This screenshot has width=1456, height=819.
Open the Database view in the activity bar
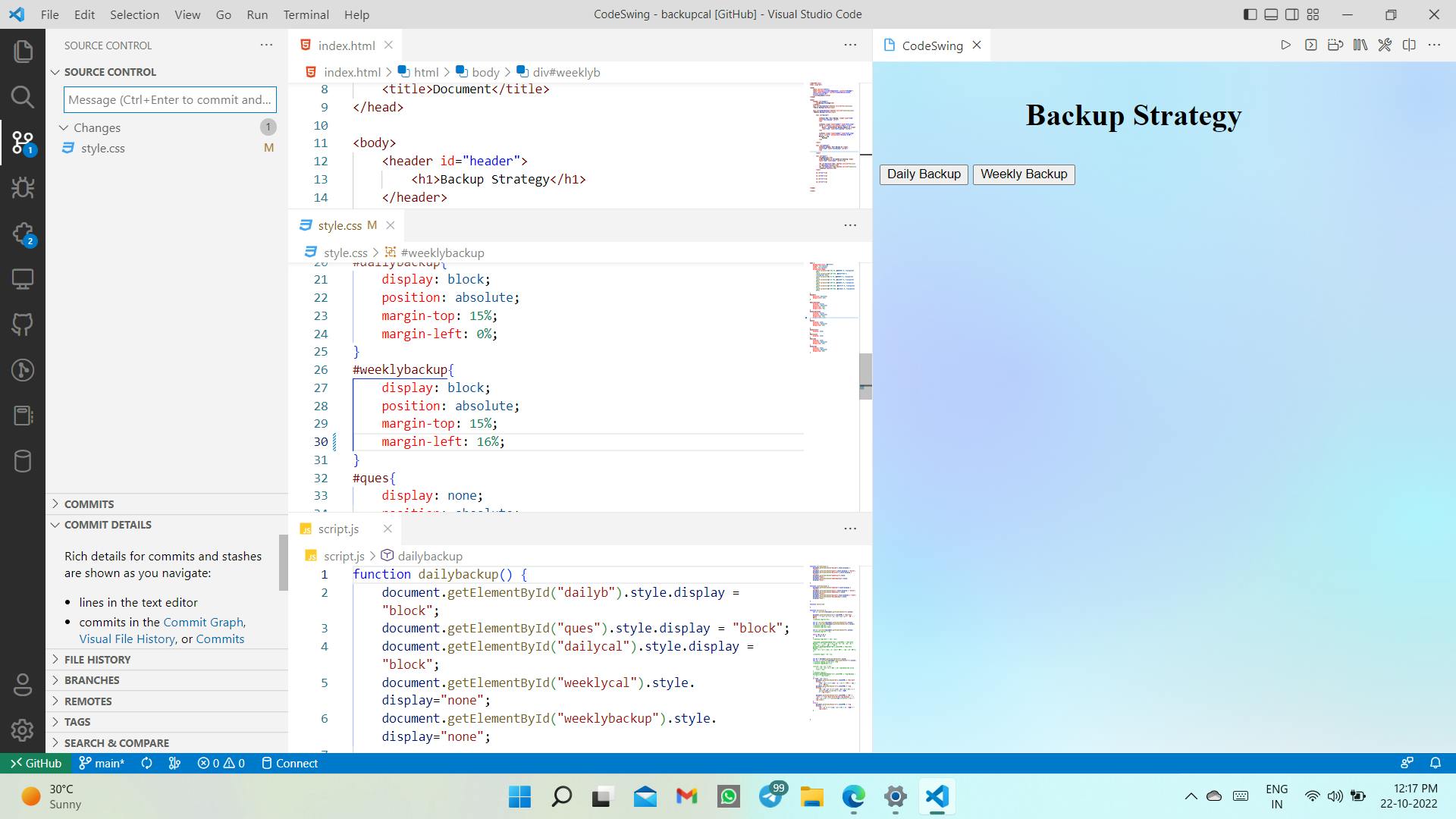tap(23, 461)
